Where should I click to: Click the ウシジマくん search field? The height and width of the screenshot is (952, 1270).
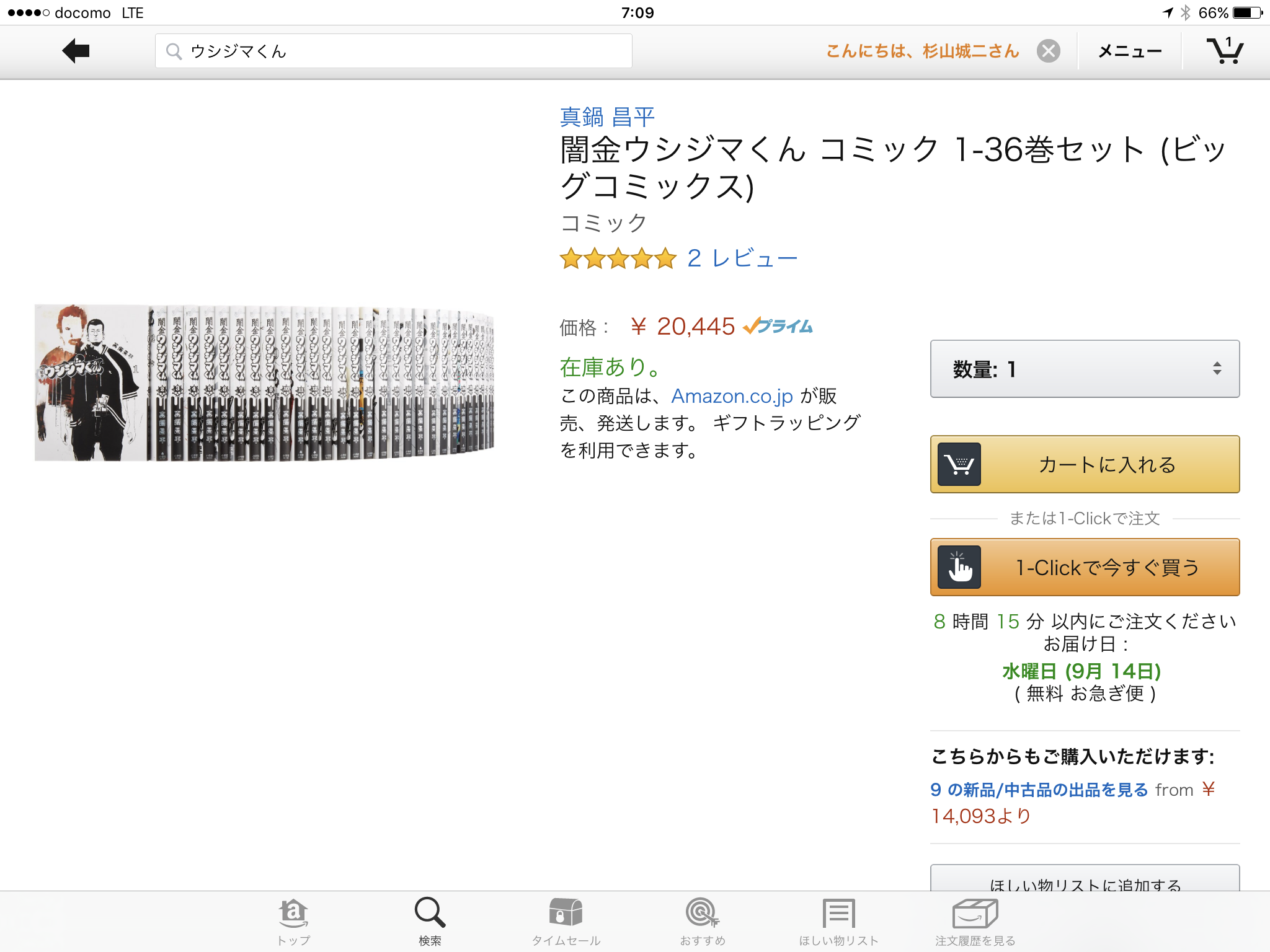[x=393, y=51]
